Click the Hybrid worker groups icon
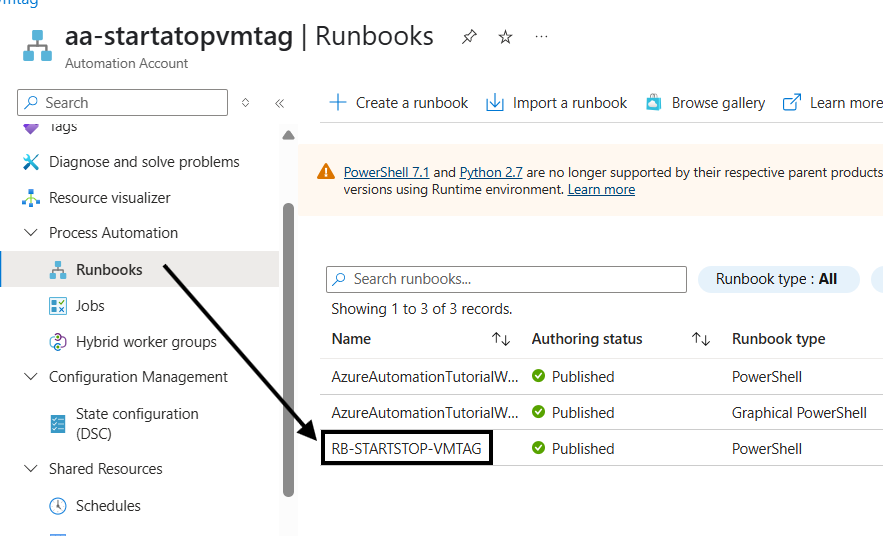883x536 pixels. pyautogui.click(x=58, y=342)
